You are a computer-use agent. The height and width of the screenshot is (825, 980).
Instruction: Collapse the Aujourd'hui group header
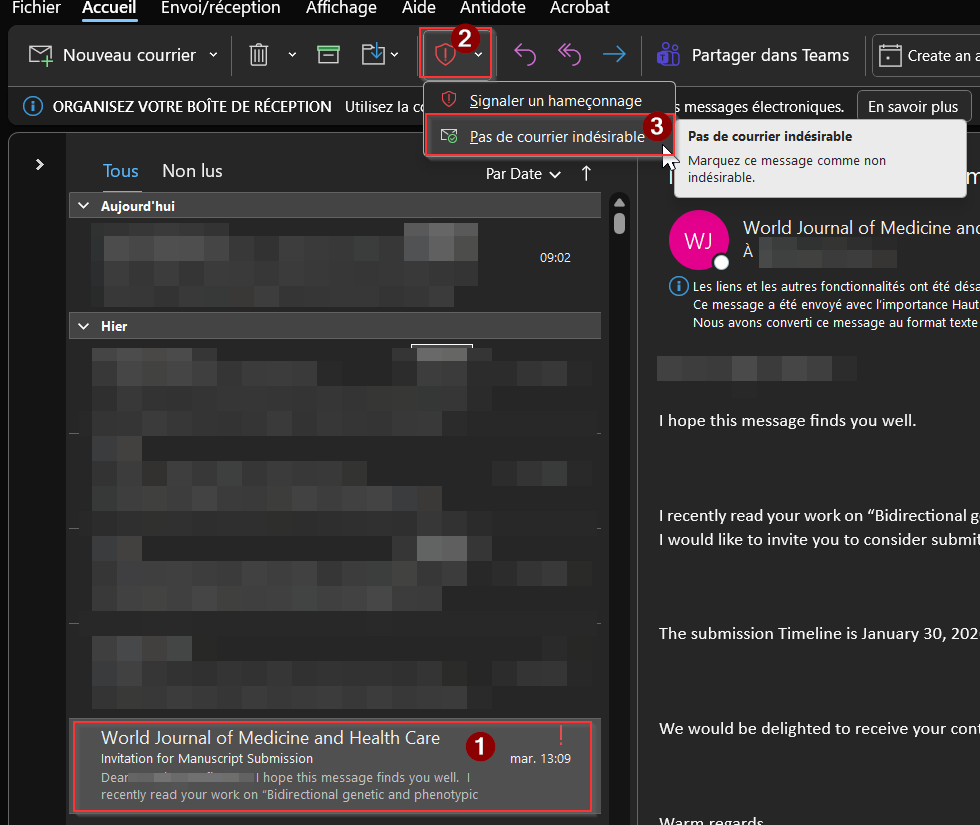[x=83, y=206]
